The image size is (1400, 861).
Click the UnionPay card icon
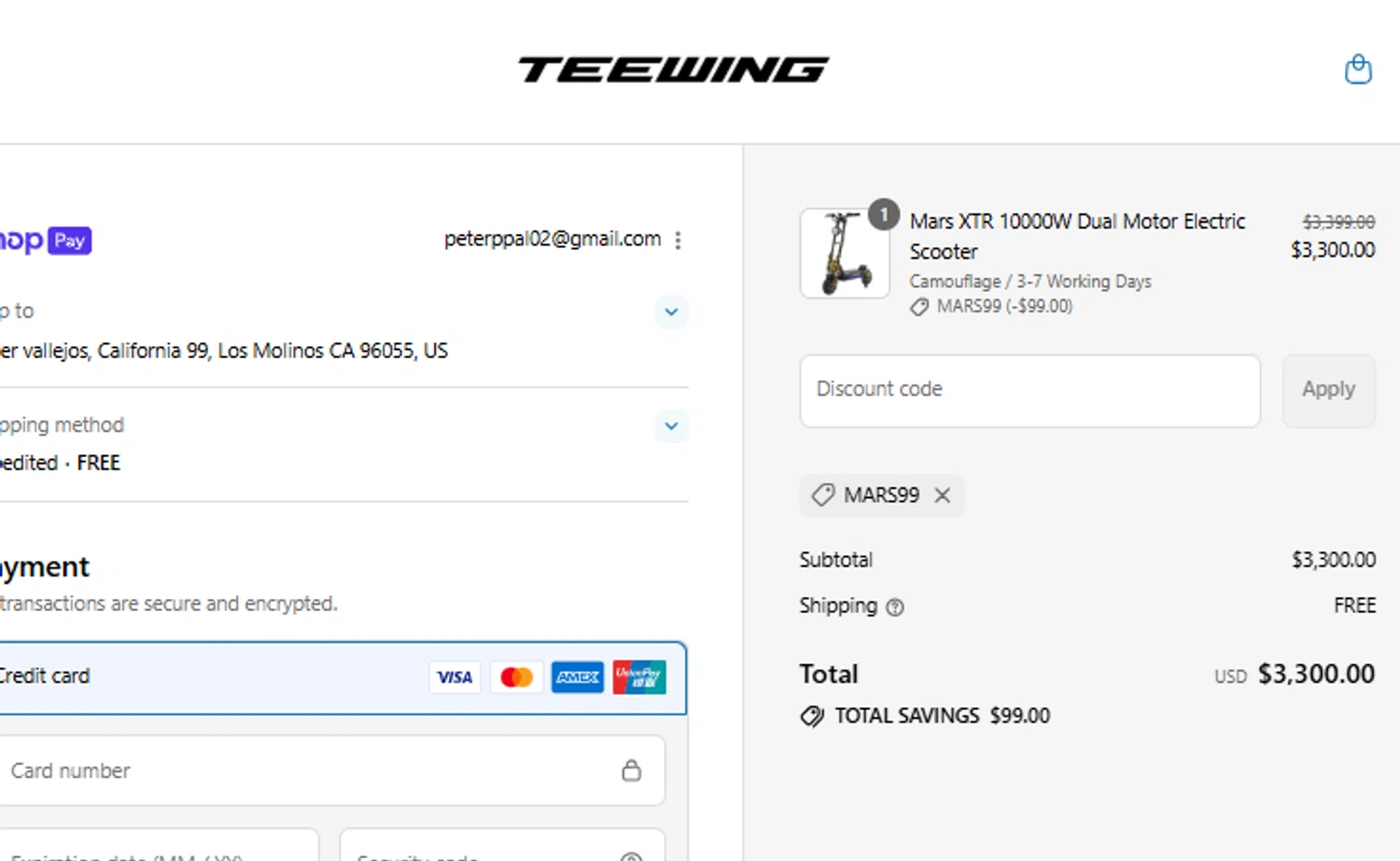click(639, 677)
